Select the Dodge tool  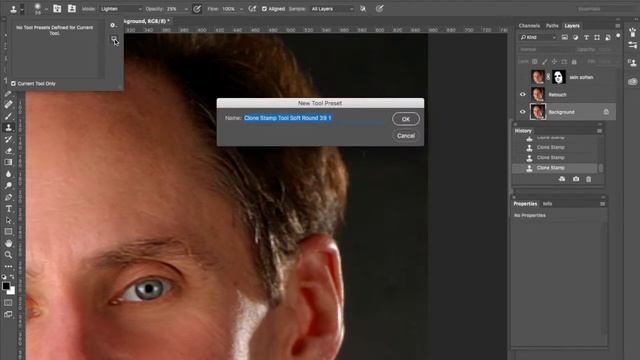(x=8, y=185)
